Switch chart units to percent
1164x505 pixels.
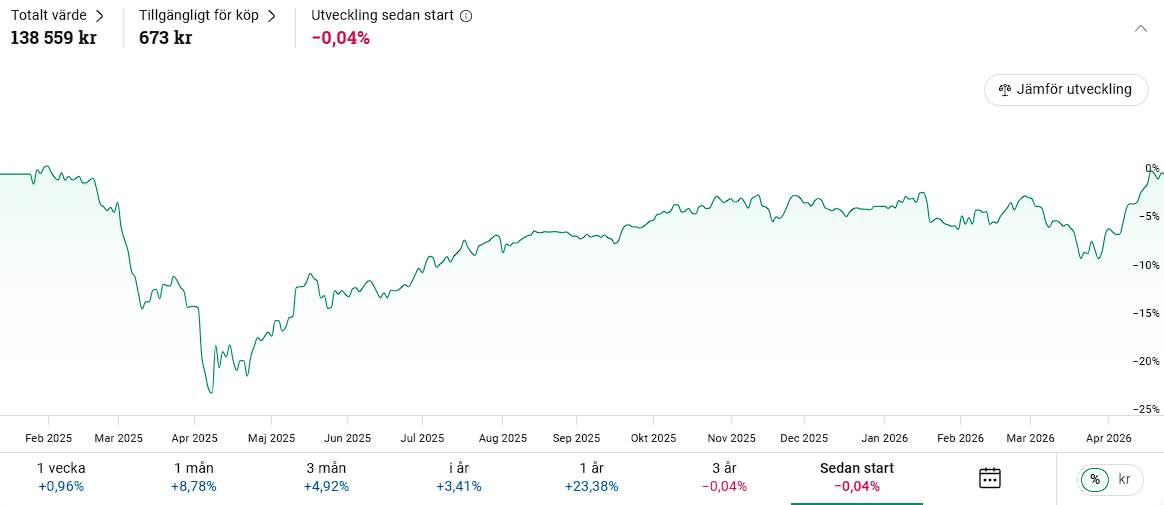coord(1095,480)
